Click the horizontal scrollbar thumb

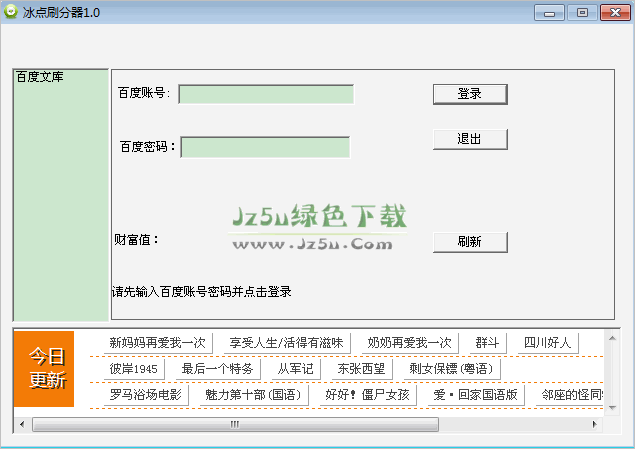click(235, 424)
